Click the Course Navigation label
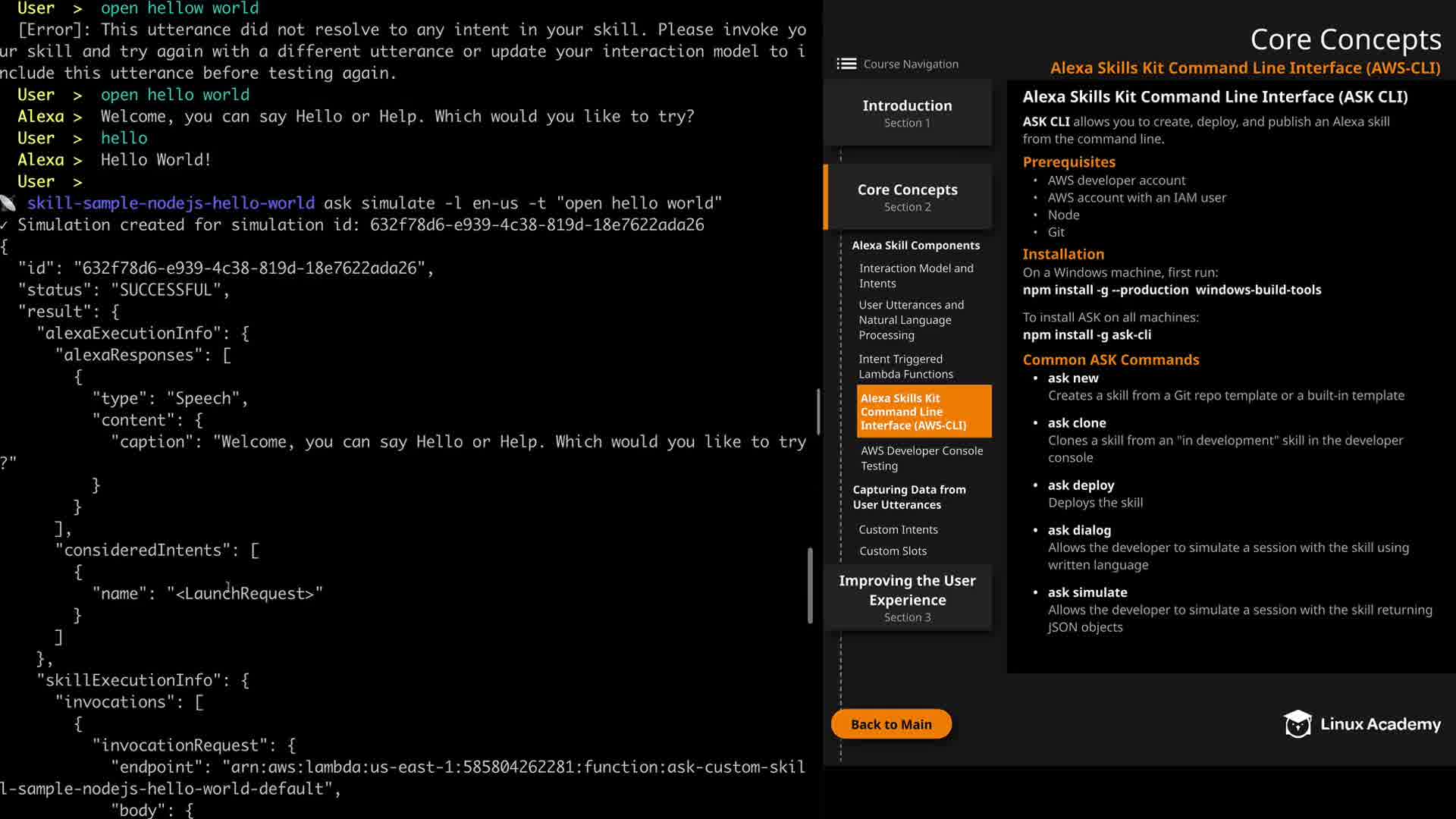The height and width of the screenshot is (819, 1456). point(910,64)
